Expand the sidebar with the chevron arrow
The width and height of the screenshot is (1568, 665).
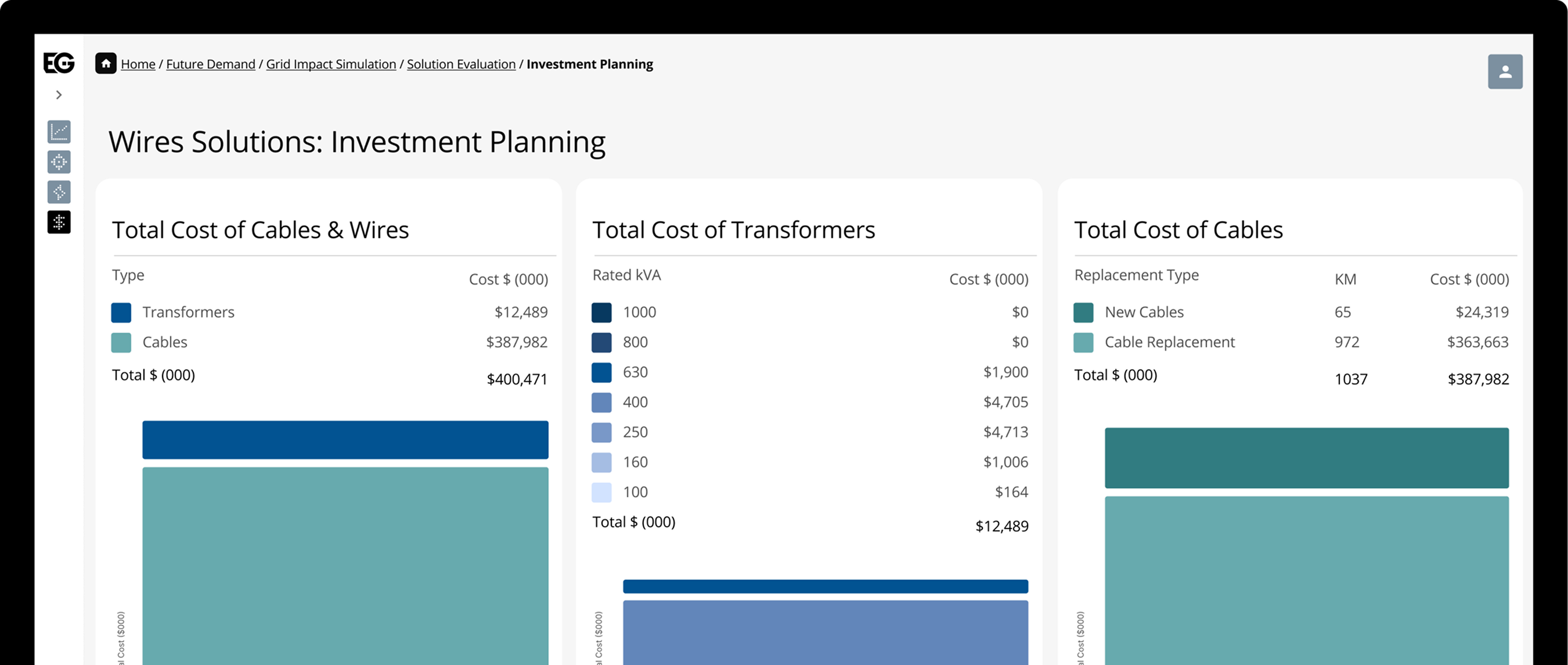coord(59,95)
